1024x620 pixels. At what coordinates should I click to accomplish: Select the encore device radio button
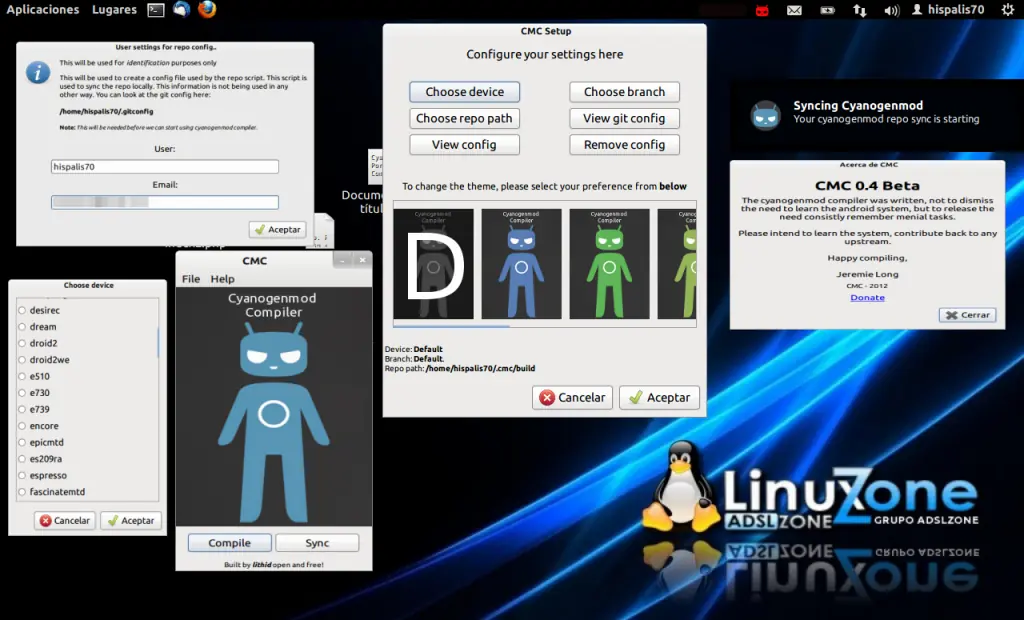pyautogui.click(x=22, y=426)
